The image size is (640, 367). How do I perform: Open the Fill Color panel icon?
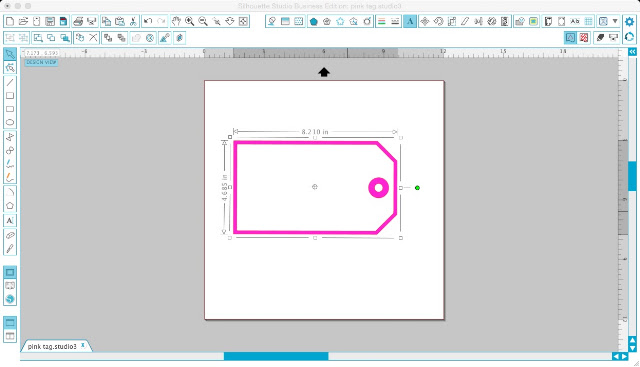point(313,21)
